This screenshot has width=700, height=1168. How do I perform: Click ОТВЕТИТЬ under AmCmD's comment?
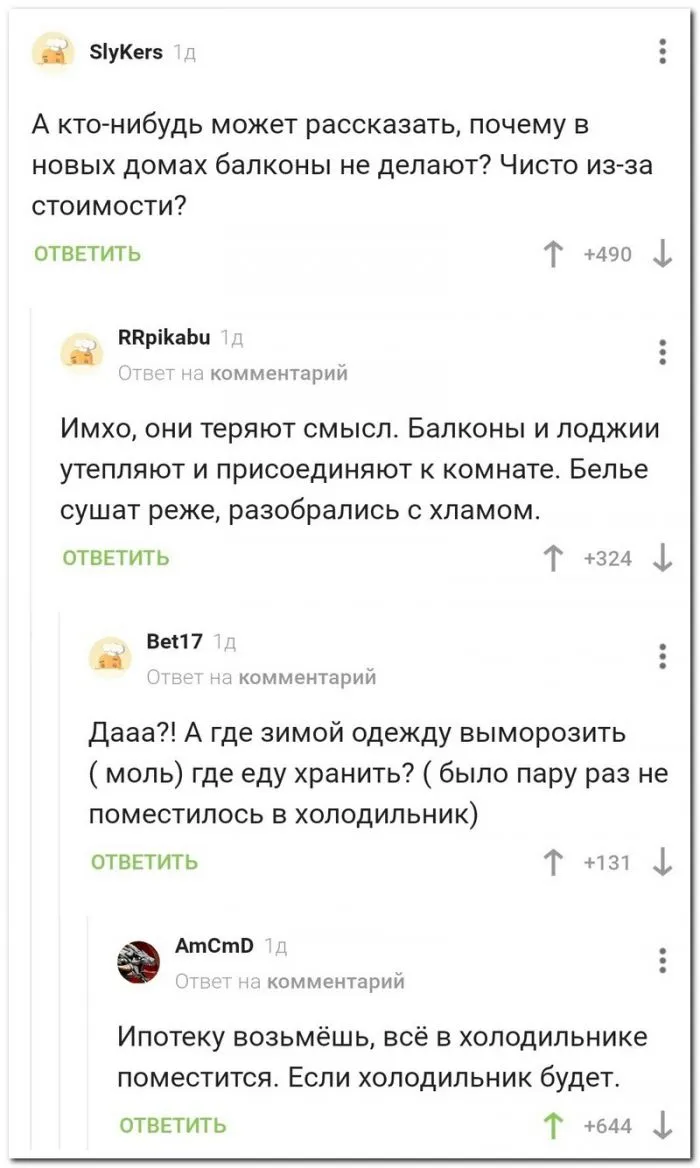173,1126
